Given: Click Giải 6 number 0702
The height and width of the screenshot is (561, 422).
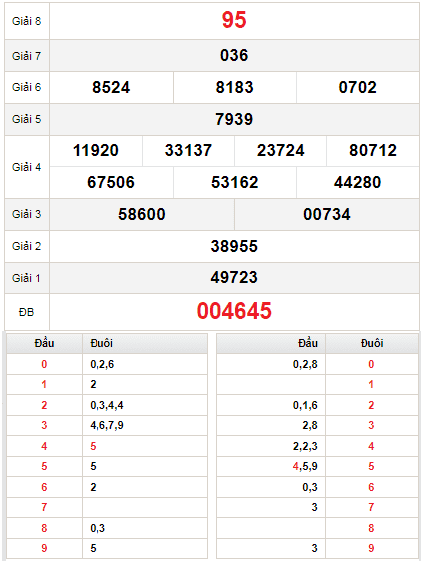Looking at the screenshot, I should pos(358,87).
